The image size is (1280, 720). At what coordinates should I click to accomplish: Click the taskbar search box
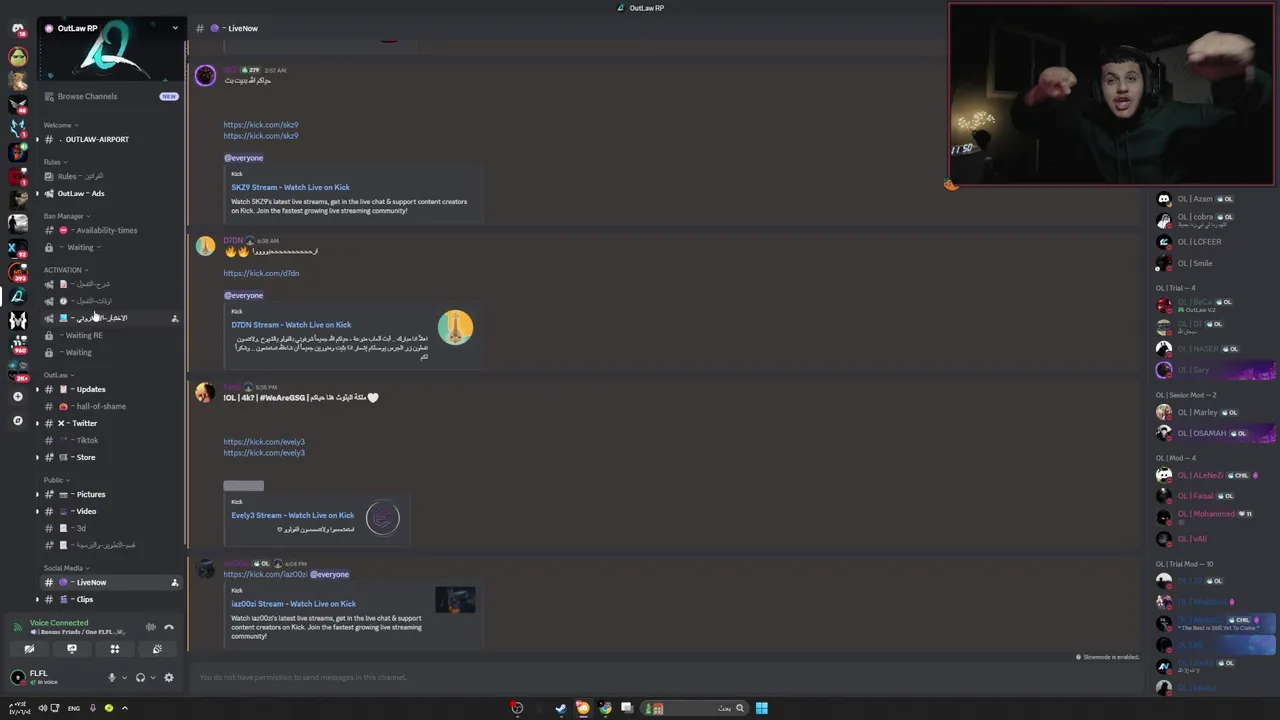pyautogui.click(x=695, y=708)
